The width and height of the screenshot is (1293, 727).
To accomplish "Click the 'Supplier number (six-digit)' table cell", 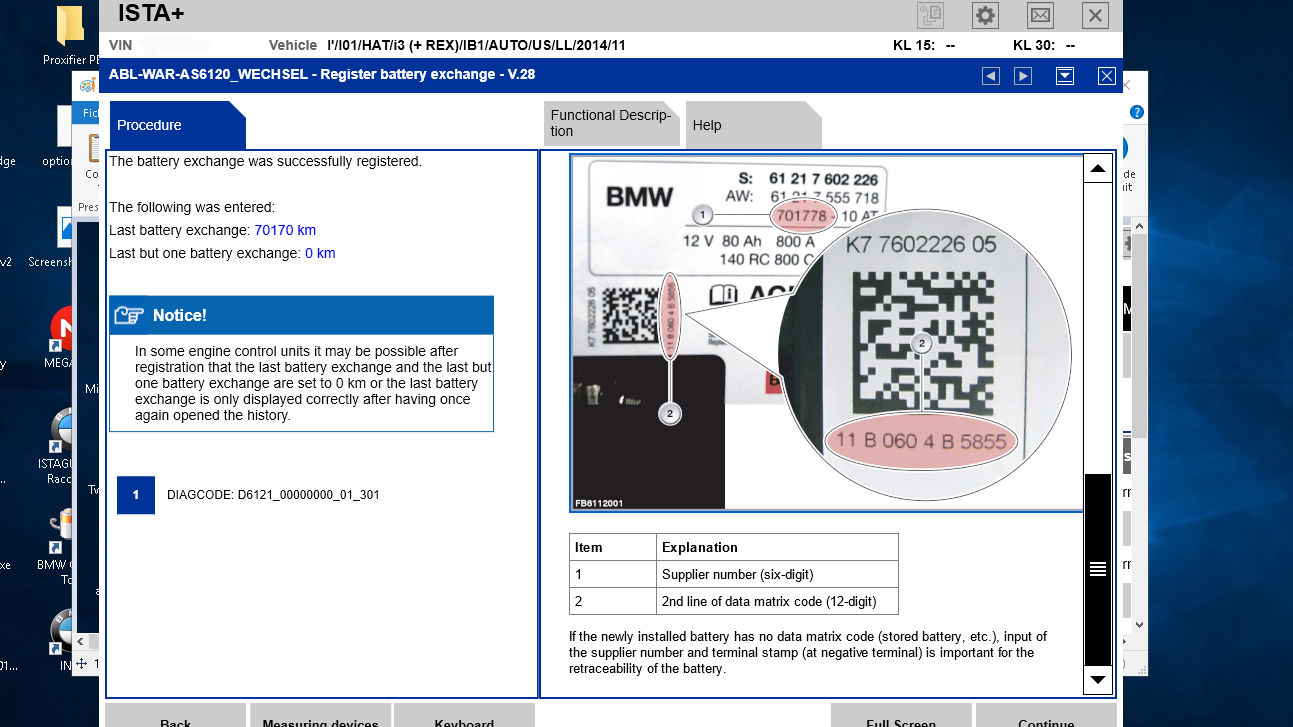I will tap(778, 574).
